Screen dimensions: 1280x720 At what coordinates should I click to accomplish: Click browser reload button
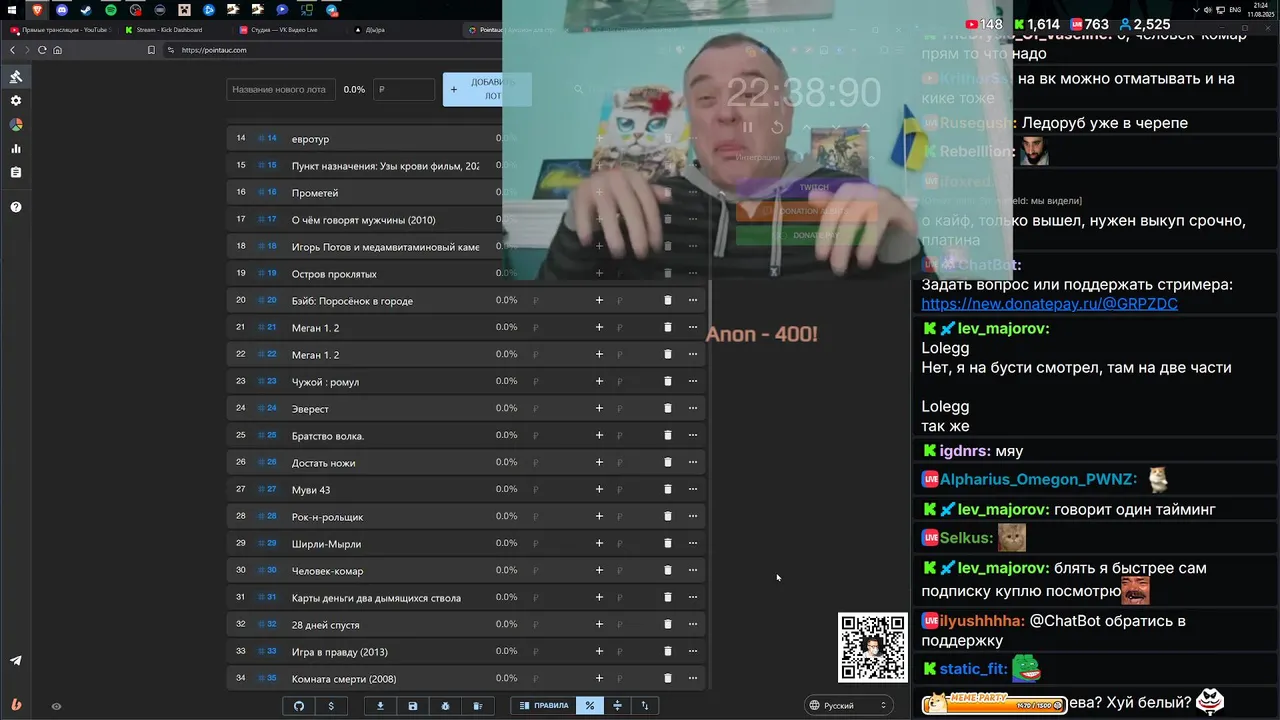[x=43, y=50]
